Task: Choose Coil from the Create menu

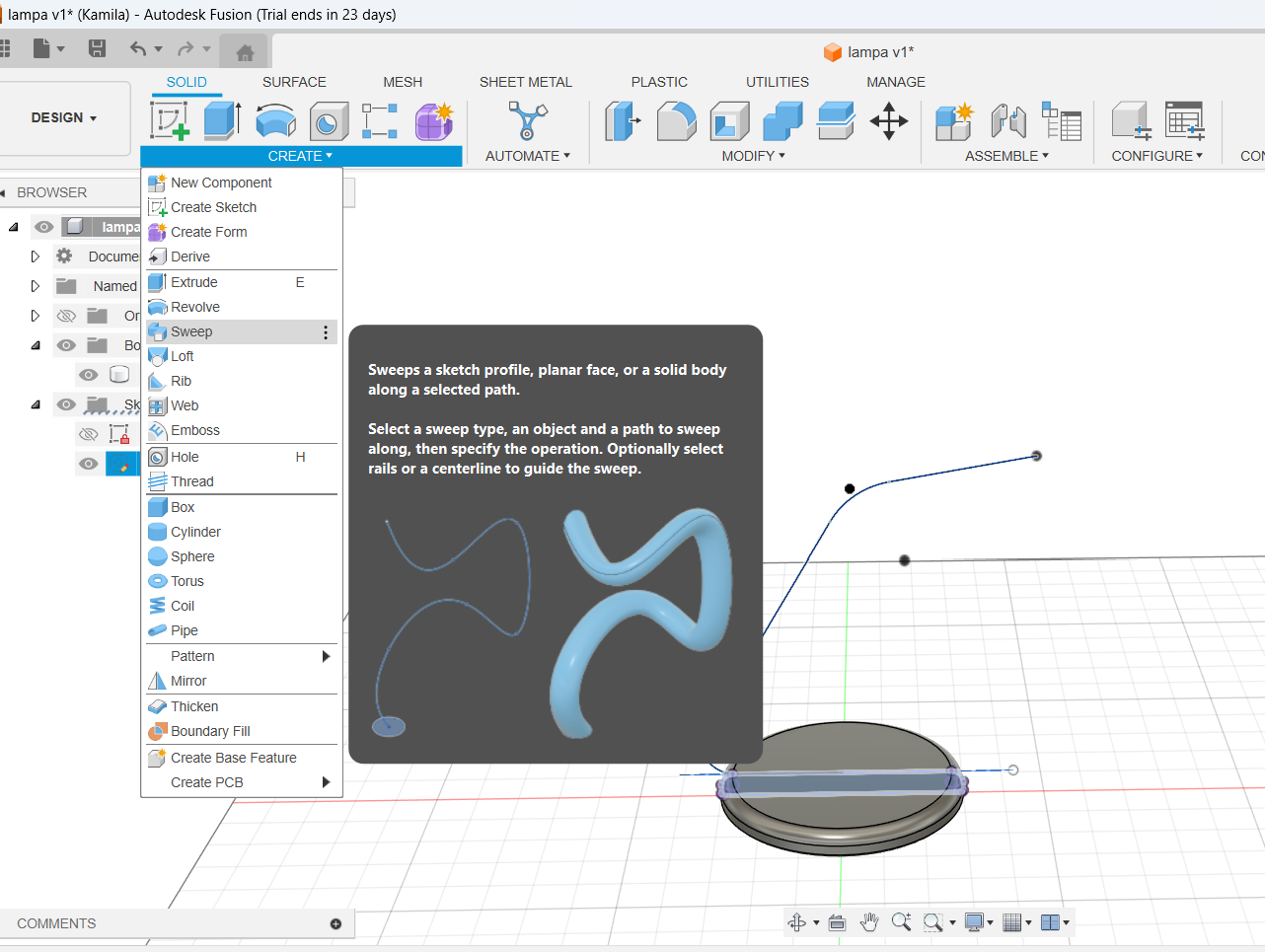Action: point(242,606)
